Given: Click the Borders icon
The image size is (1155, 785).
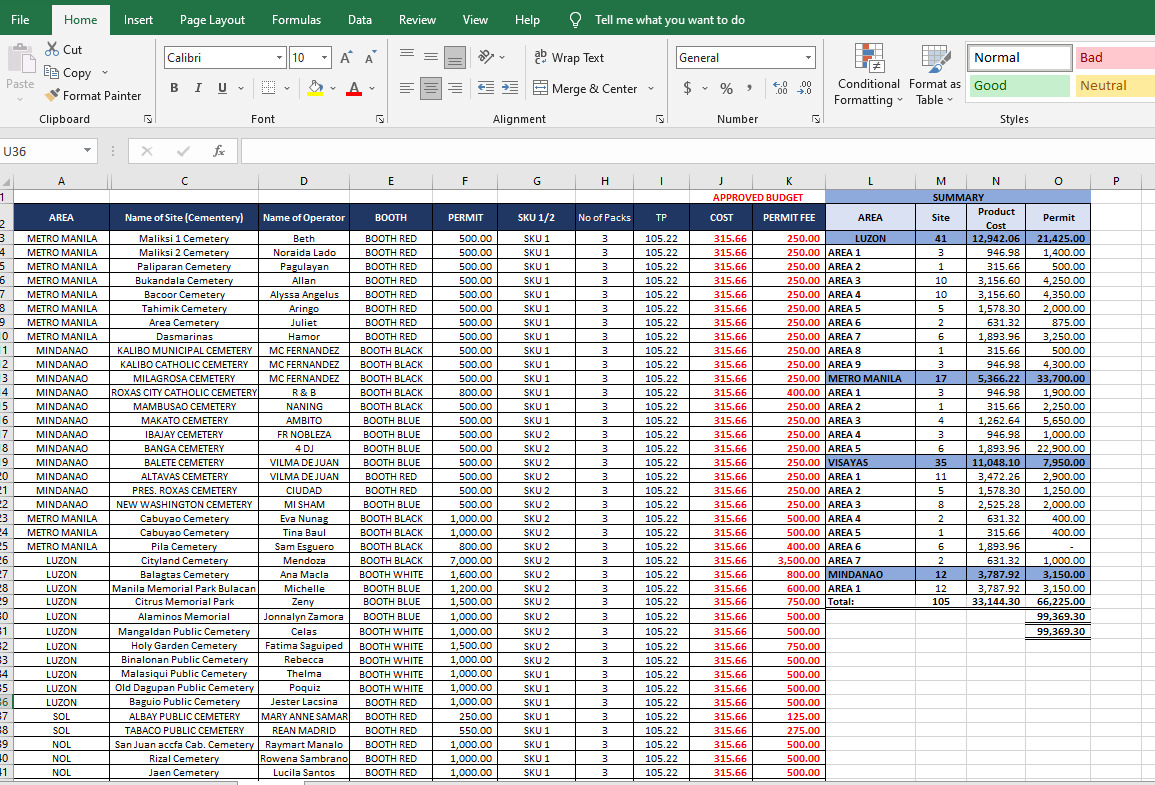Looking at the screenshot, I should click(x=269, y=88).
